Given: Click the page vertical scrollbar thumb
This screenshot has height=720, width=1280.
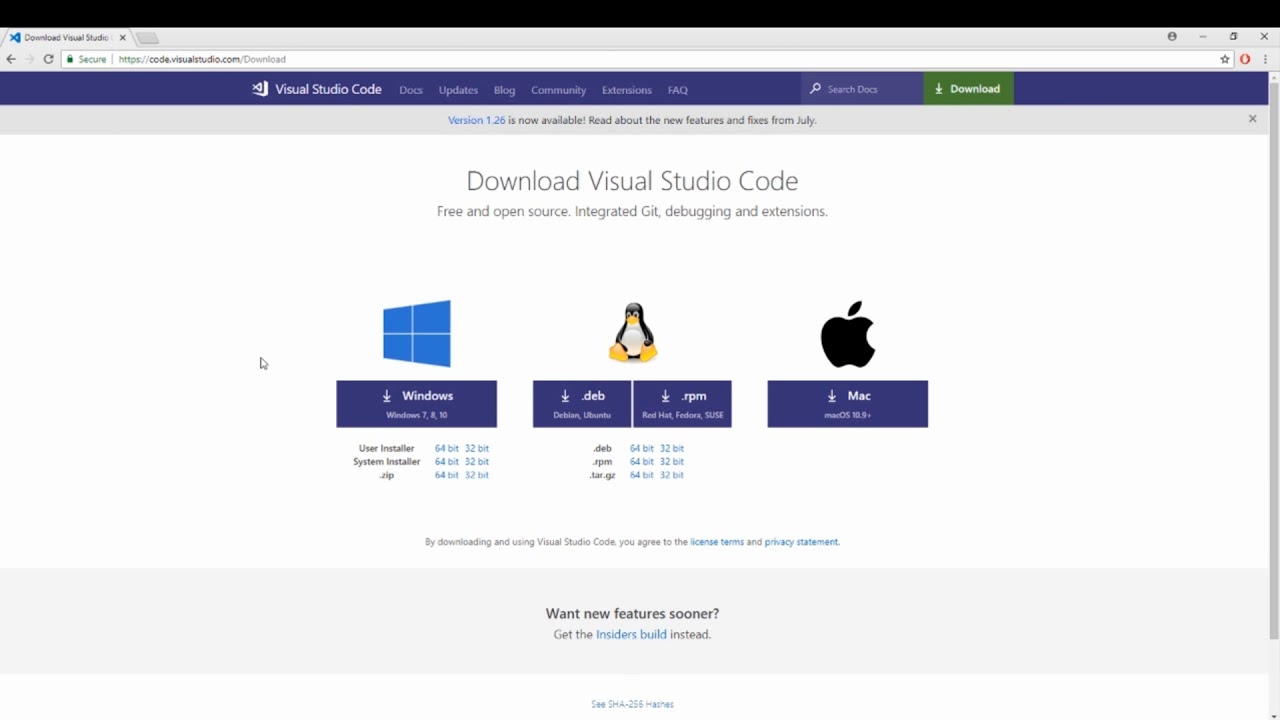Looking at the screenshot, I should point(1273,360).
